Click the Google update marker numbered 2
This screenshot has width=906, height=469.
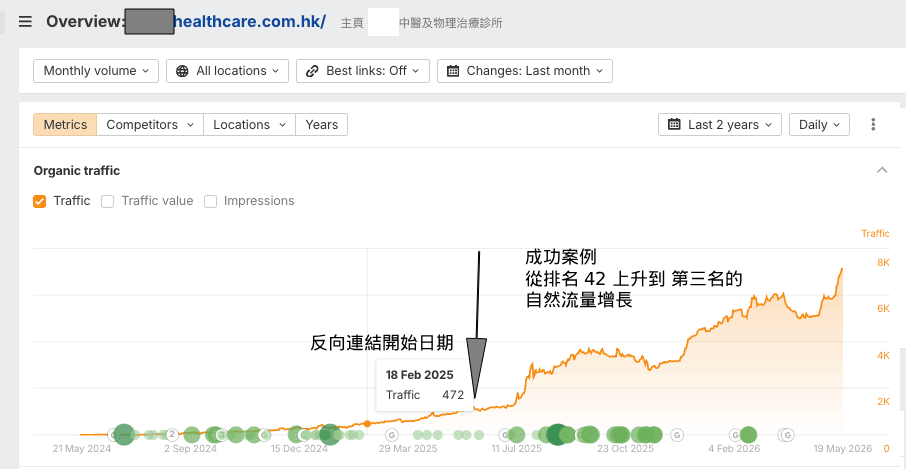[172, 434]
